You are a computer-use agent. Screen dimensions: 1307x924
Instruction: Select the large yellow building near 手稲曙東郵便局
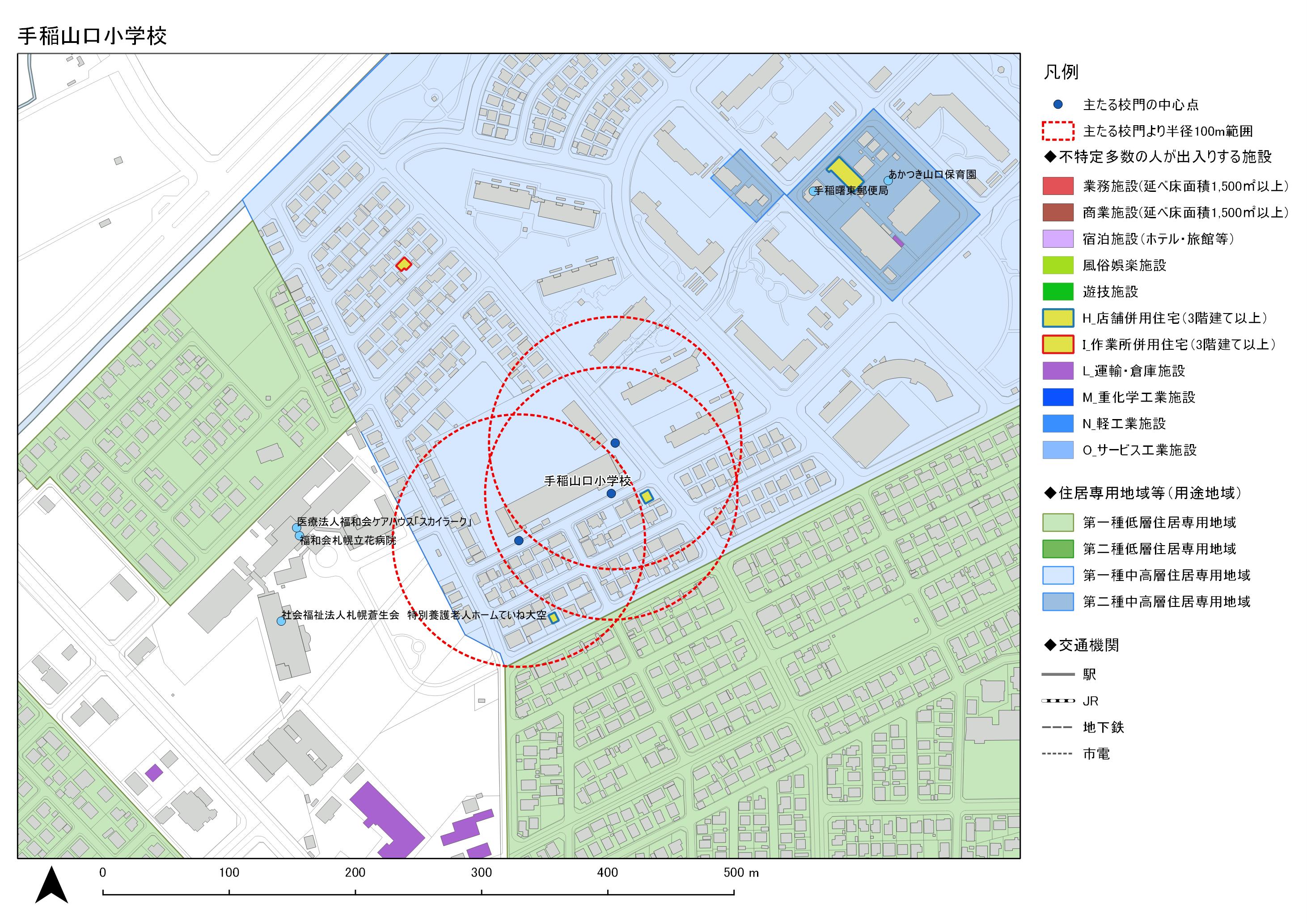(845, 174)
